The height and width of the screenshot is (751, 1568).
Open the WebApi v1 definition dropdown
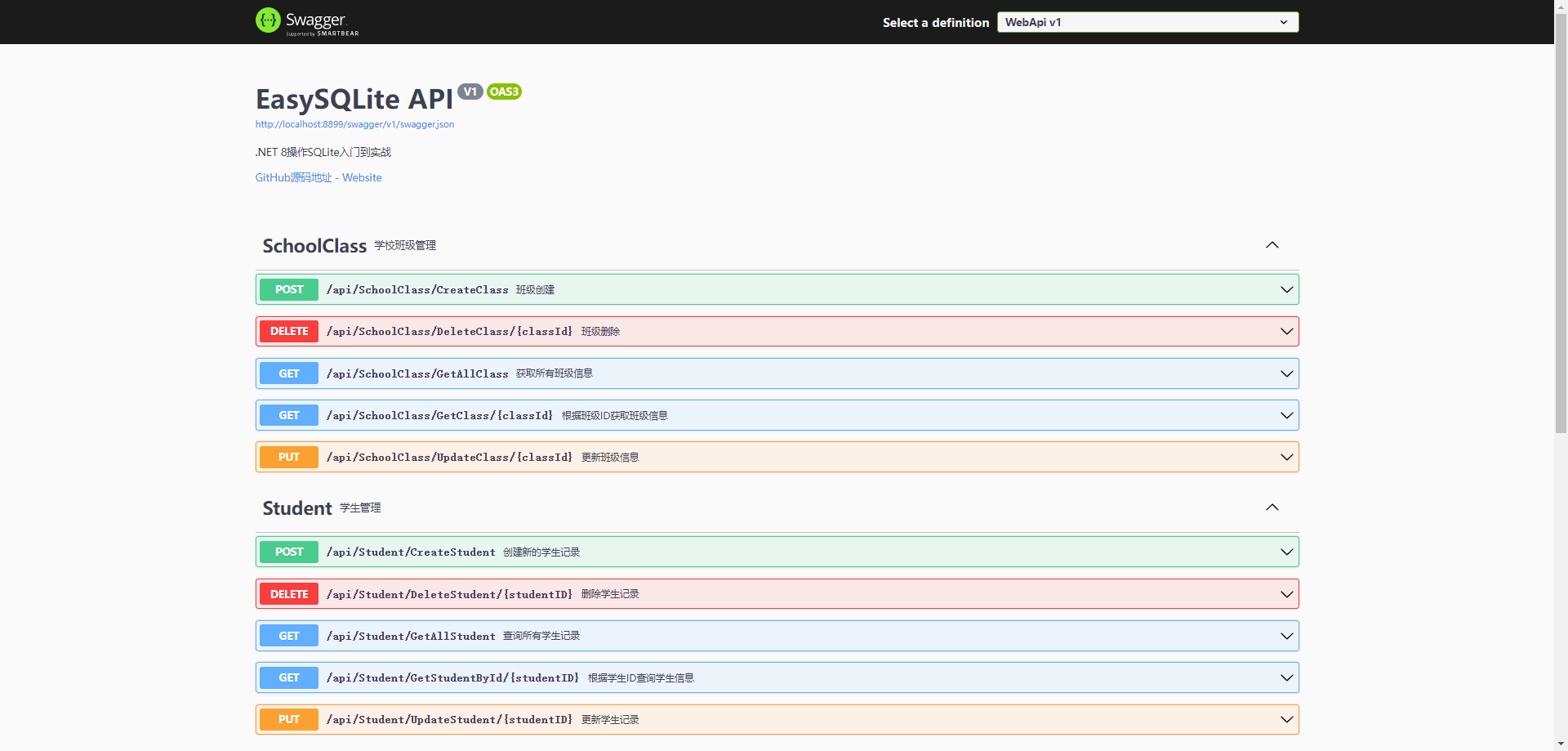coord(1147,22)
